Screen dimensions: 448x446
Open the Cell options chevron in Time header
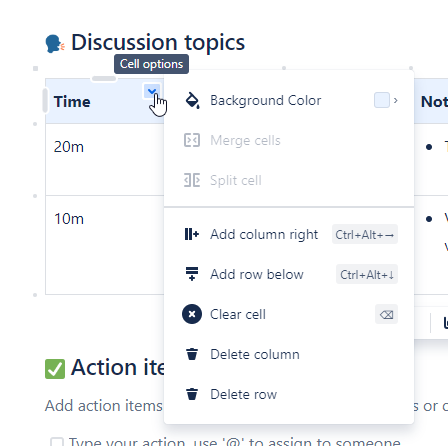152,91
